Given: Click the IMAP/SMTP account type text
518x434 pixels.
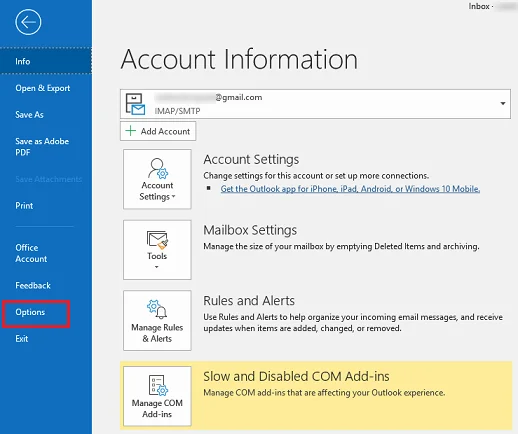Looking at the screenshot, I should coord(177,111).
